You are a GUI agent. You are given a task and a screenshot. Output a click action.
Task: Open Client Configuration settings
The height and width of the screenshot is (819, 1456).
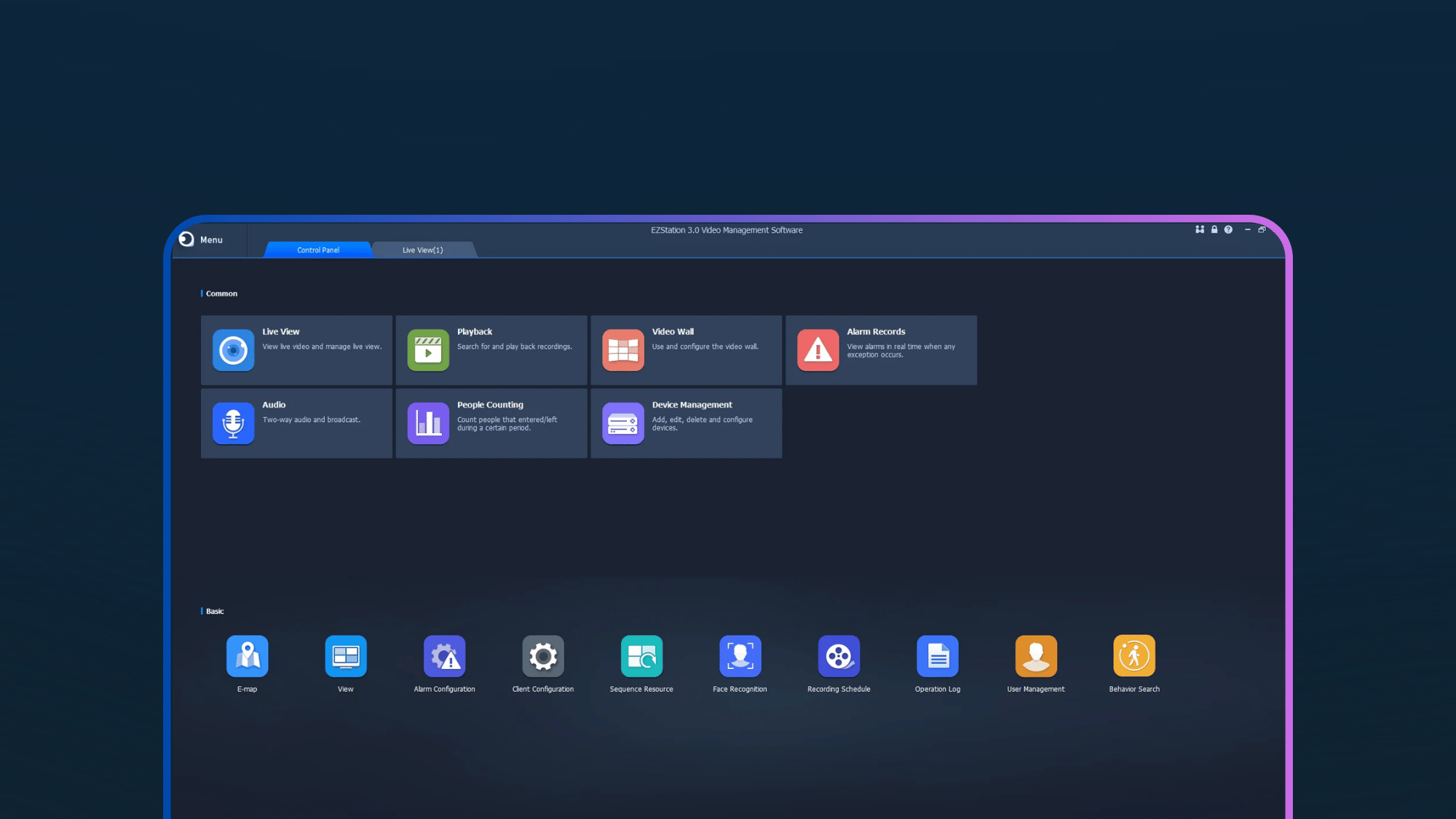(542, 655)
